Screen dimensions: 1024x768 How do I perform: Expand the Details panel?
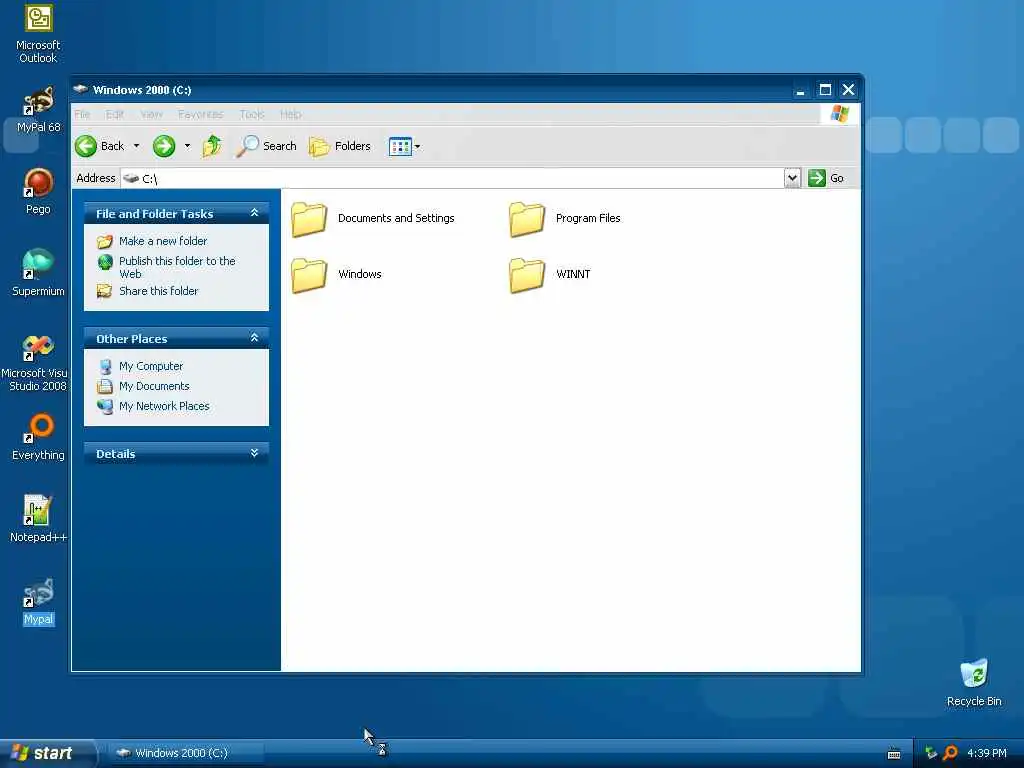coord(255,453)
